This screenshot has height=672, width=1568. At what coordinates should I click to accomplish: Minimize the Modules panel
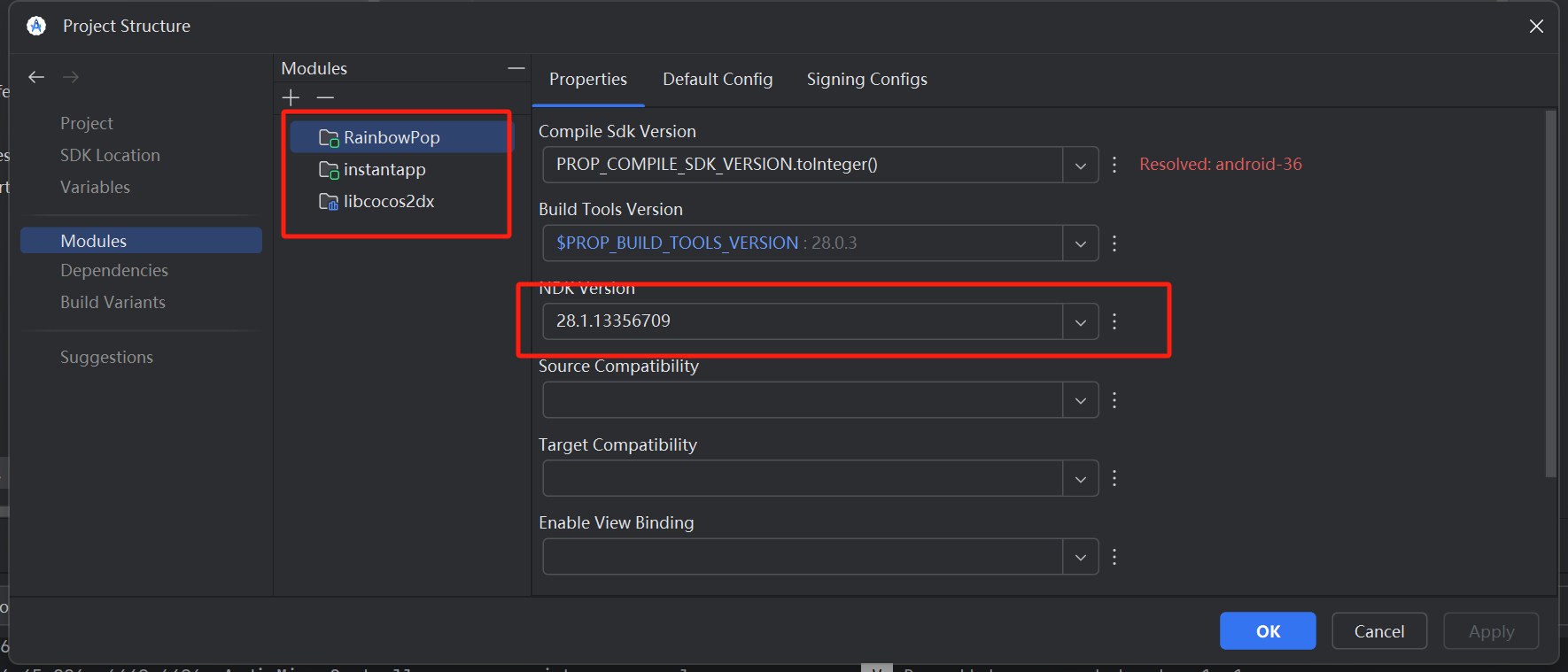point(516,68)
